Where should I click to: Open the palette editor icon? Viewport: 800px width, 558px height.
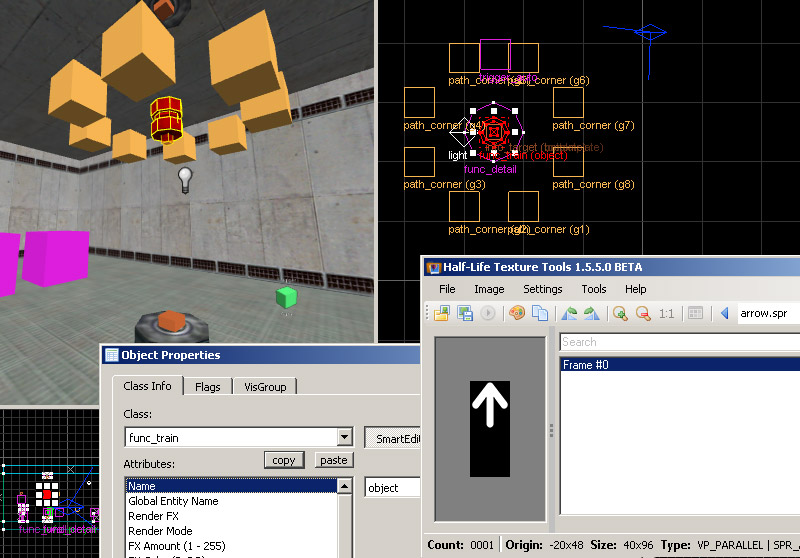click(x=517, y=313)
